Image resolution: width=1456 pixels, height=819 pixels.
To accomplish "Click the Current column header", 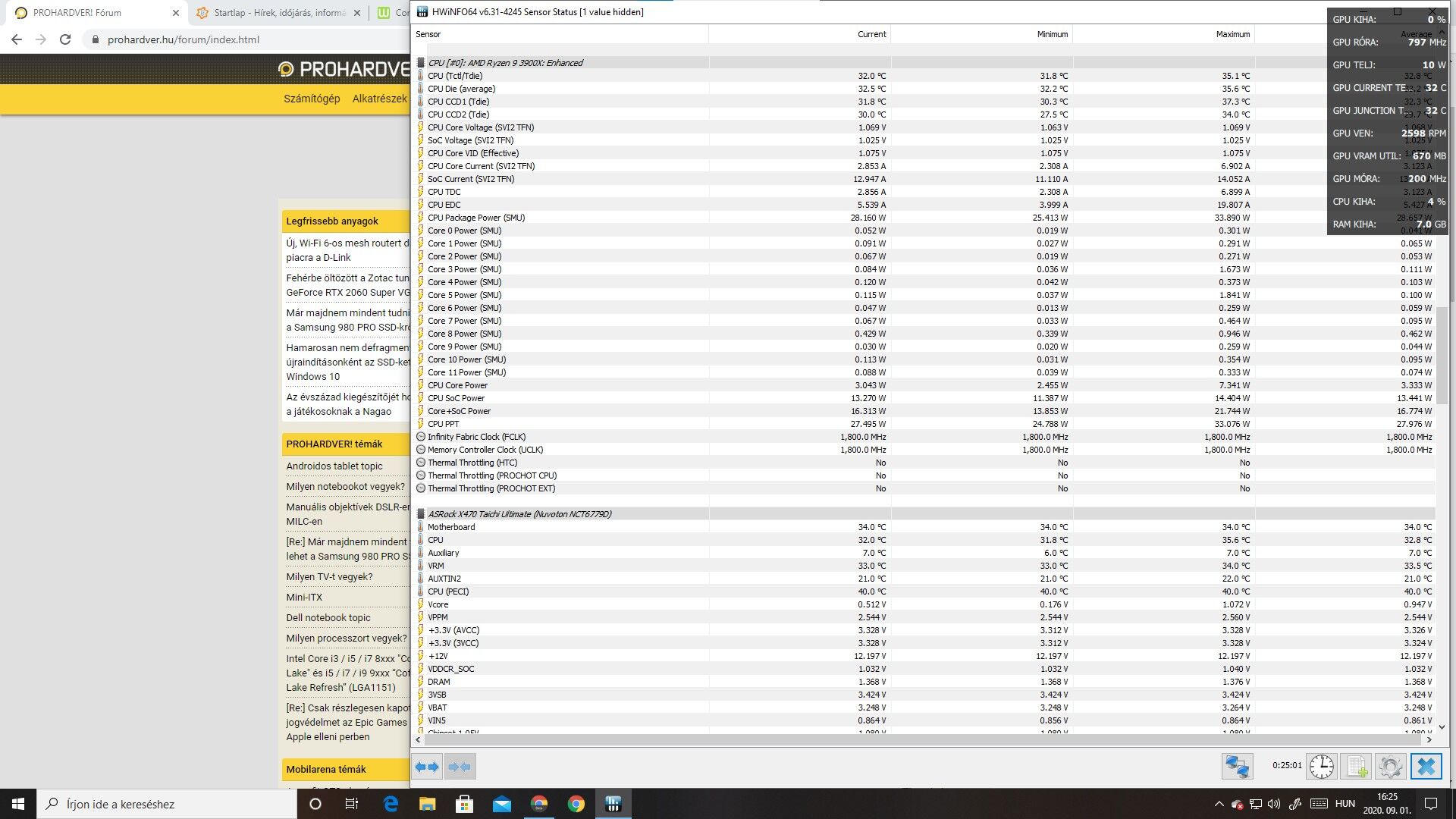I will pos(799,34).
